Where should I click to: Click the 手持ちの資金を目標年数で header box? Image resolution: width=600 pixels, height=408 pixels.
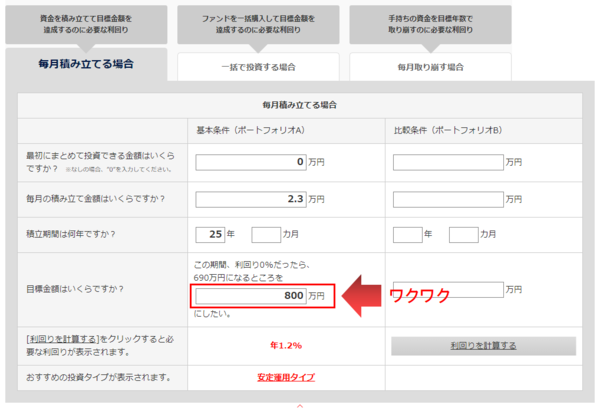[430, 24]
